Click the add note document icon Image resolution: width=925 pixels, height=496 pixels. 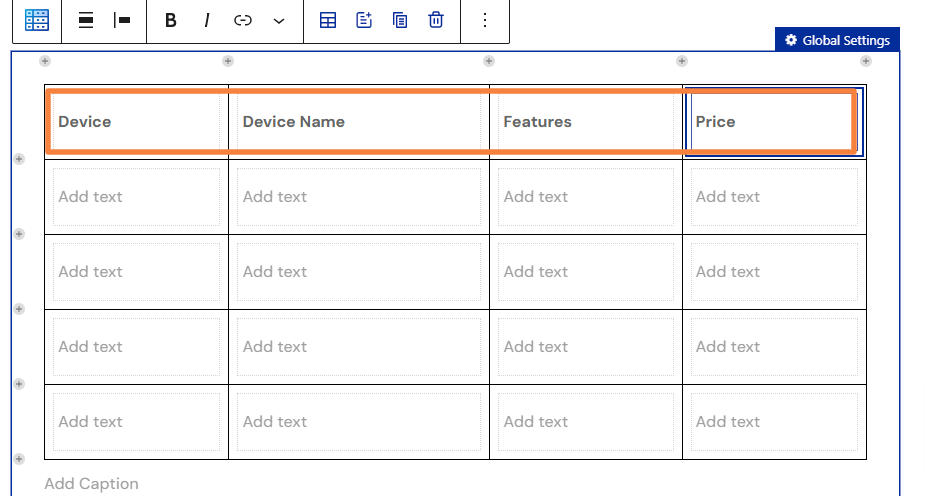[x=364, y=20]
